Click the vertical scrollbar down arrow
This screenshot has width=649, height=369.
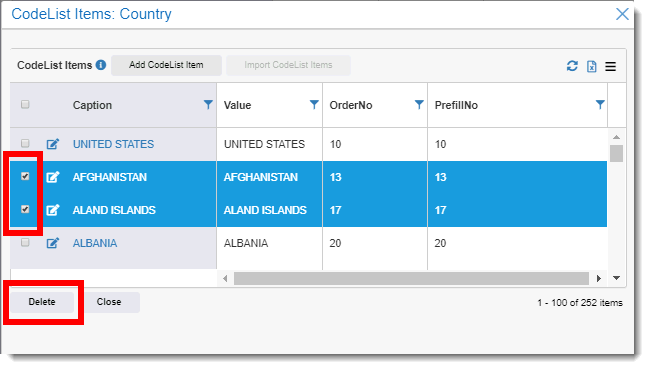click(616, 278)
